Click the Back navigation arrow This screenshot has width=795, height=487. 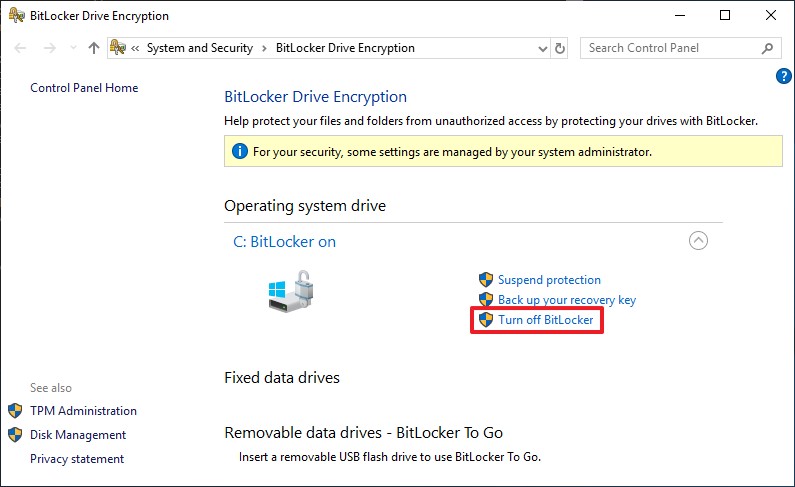click(x=21, y=48)
